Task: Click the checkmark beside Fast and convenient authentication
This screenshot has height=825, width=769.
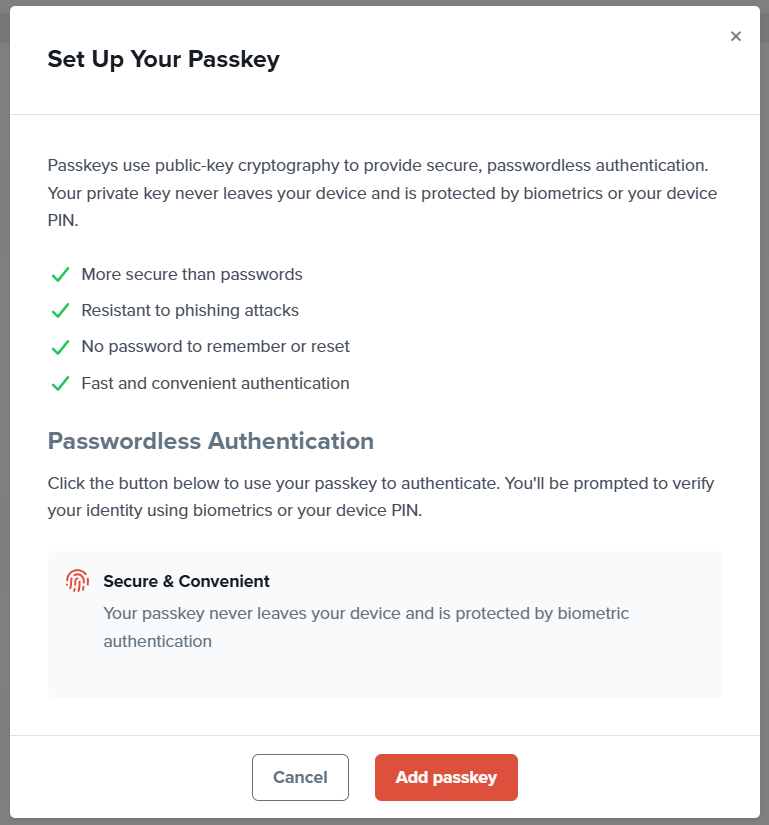Action: pyautogui.click(x=60, y=383)
